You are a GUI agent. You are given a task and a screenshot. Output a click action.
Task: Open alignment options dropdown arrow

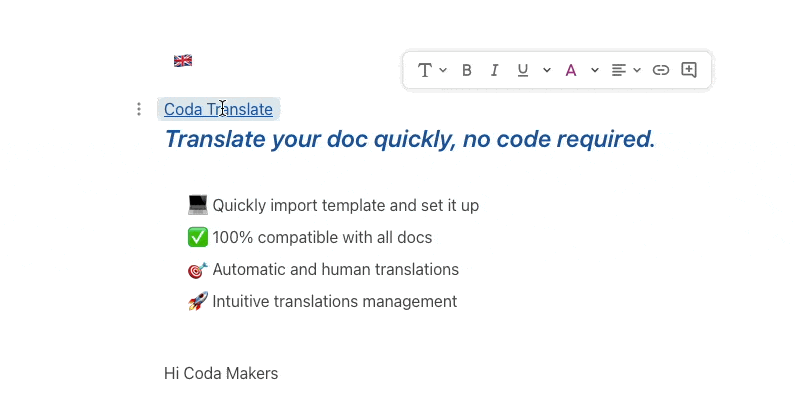(x=637, y=70)
